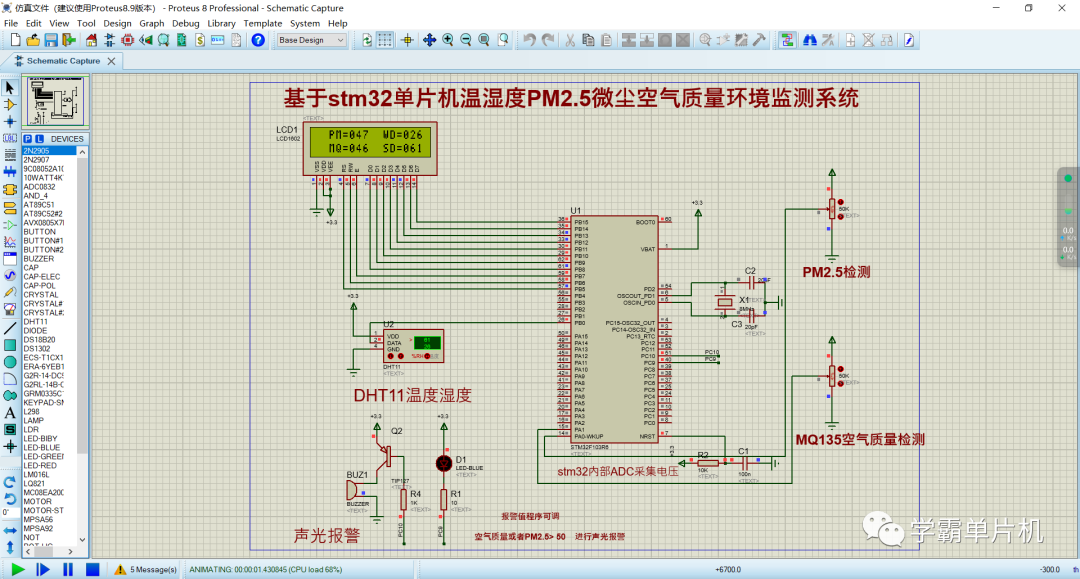This screenshot has width=1080, height=579.
Task: Zoom in with the plus magnifier
Action: 448,41
